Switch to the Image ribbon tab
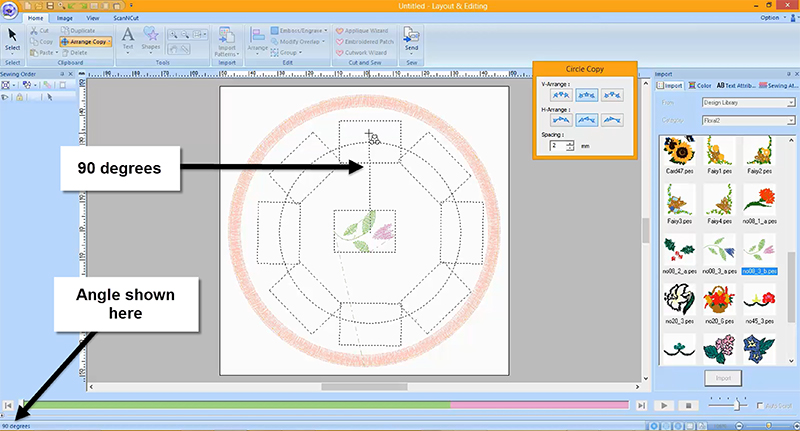Image resolution: width=800 pixels, height=431 pixels. tap(64, 18)
